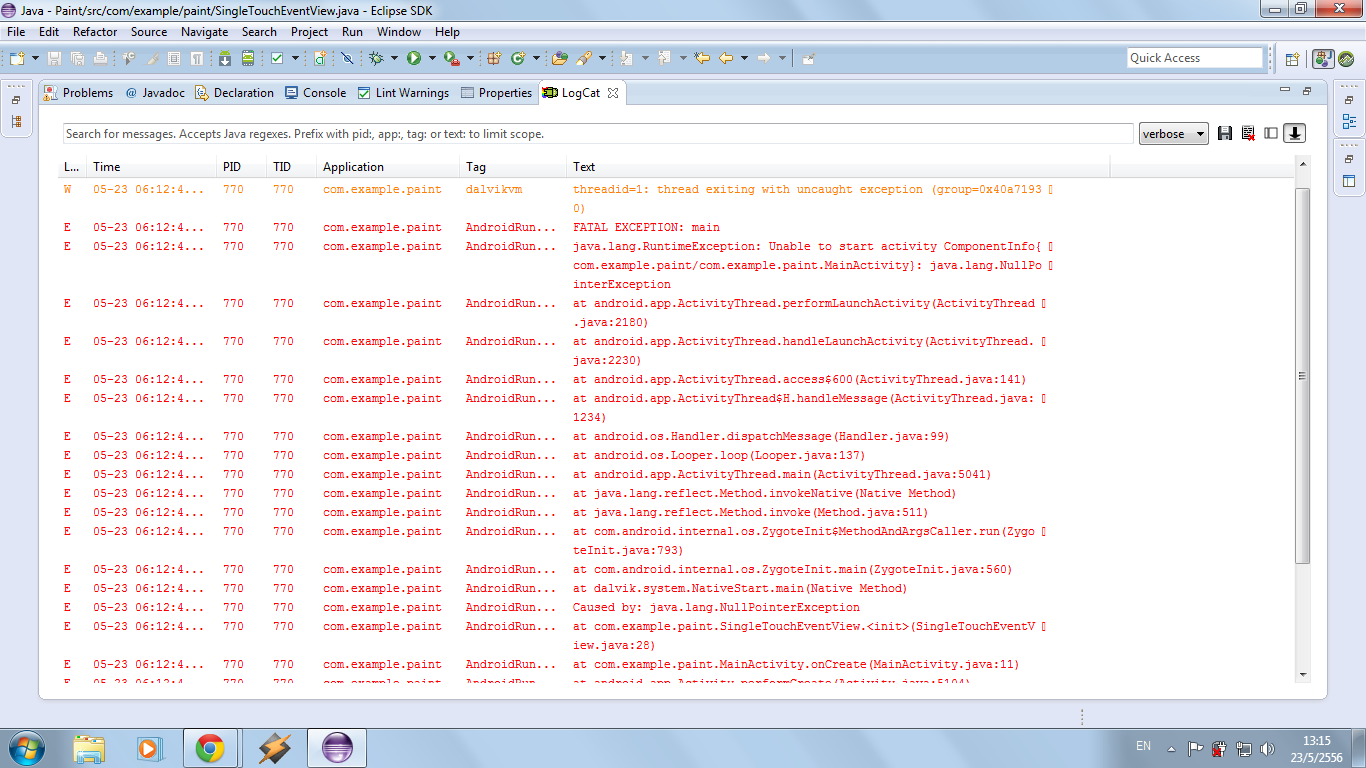The image size is (1366, 768).
Task: Open the Project menu
Action: tap(309, 32)
